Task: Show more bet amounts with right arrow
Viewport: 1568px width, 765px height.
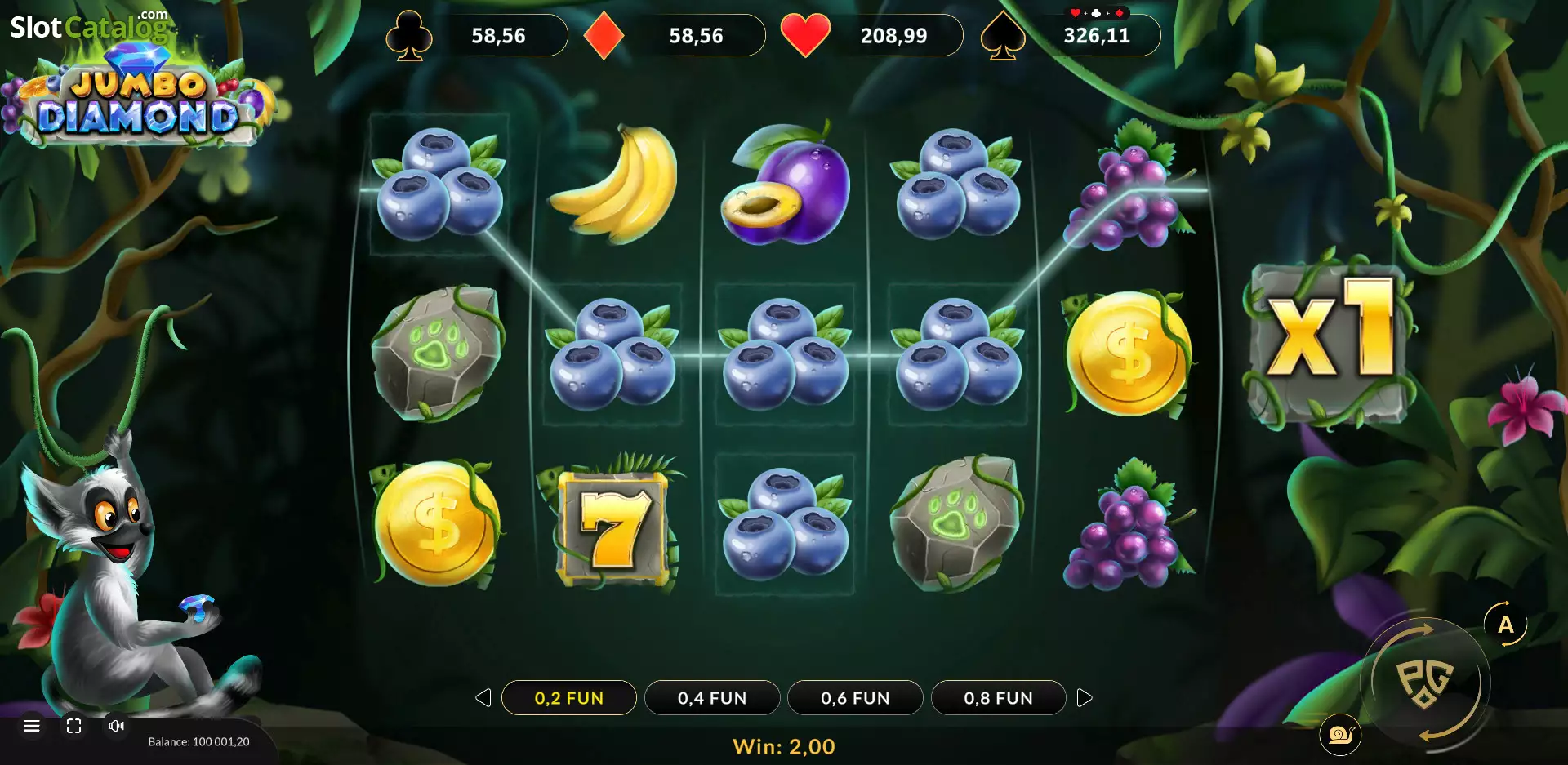Action: point(1085,698)
